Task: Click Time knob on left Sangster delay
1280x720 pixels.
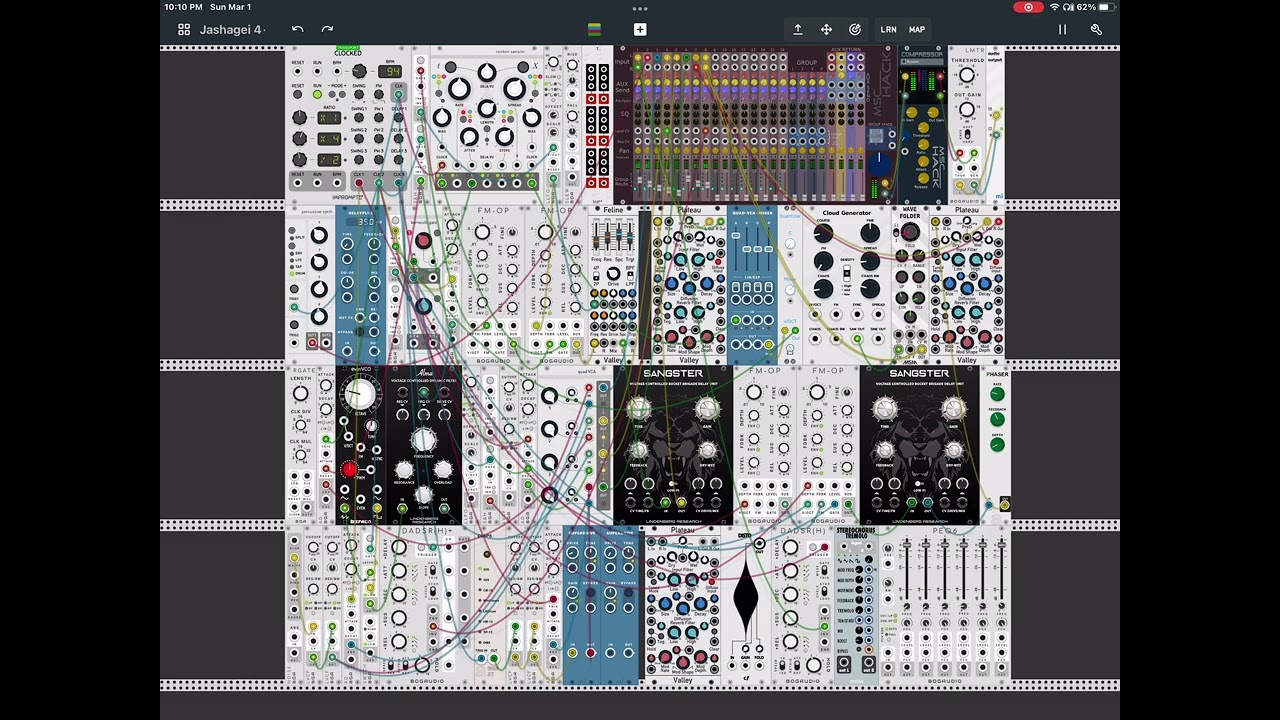Action: coord(639,408)
